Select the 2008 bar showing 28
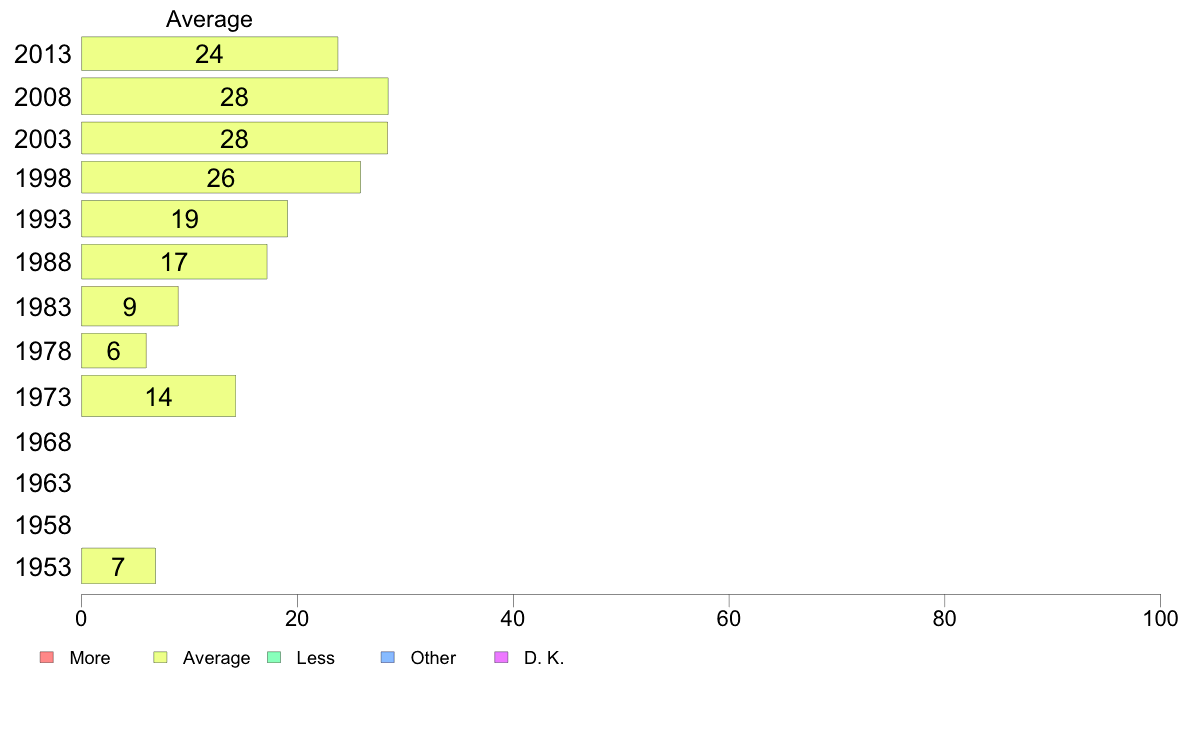The image size is (1188, 736). pos(235,96)
